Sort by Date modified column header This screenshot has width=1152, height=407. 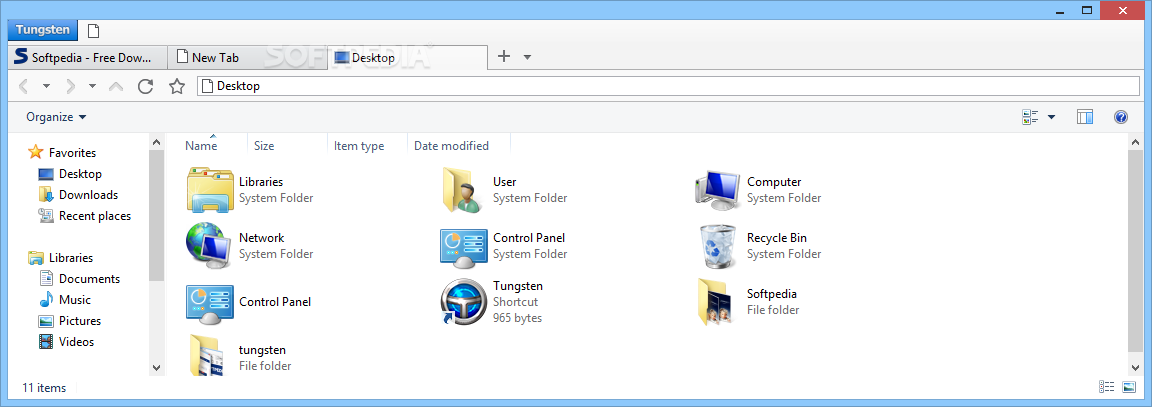451,145
